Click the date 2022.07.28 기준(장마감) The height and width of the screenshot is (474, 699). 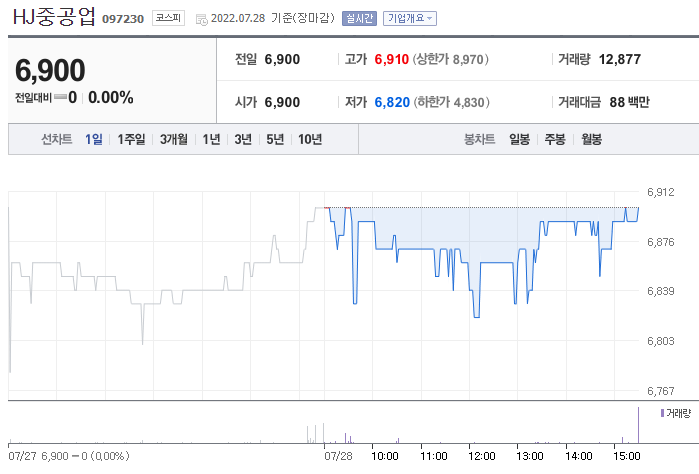pyautogui.click(x=272, y=18)
